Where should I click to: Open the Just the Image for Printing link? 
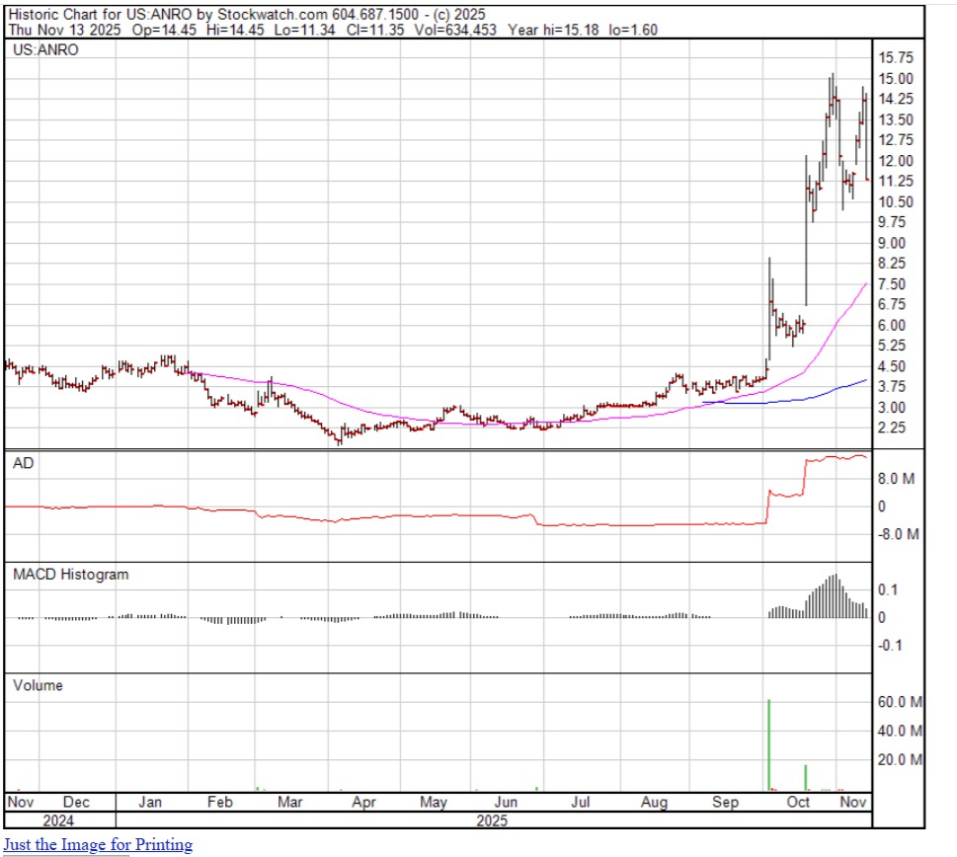pyautogui.click(x=98, y=845)
